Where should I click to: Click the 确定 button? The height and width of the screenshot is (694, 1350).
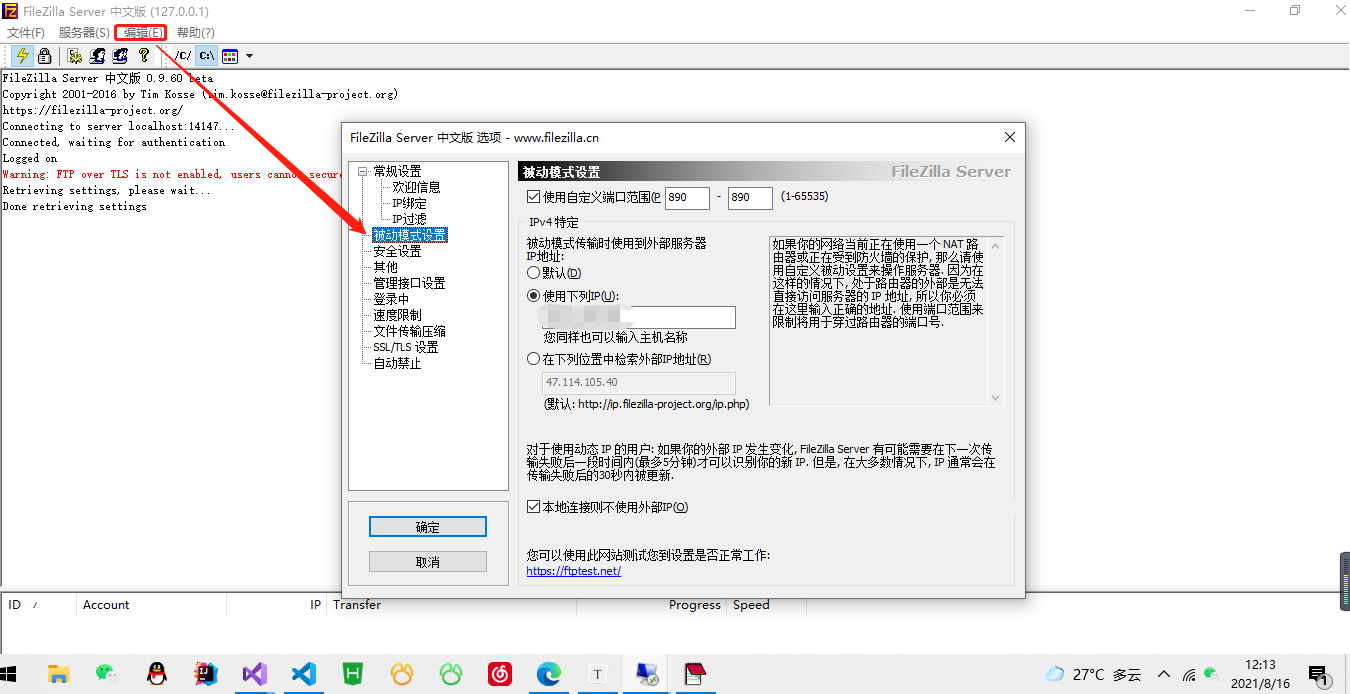coord(428,527)
